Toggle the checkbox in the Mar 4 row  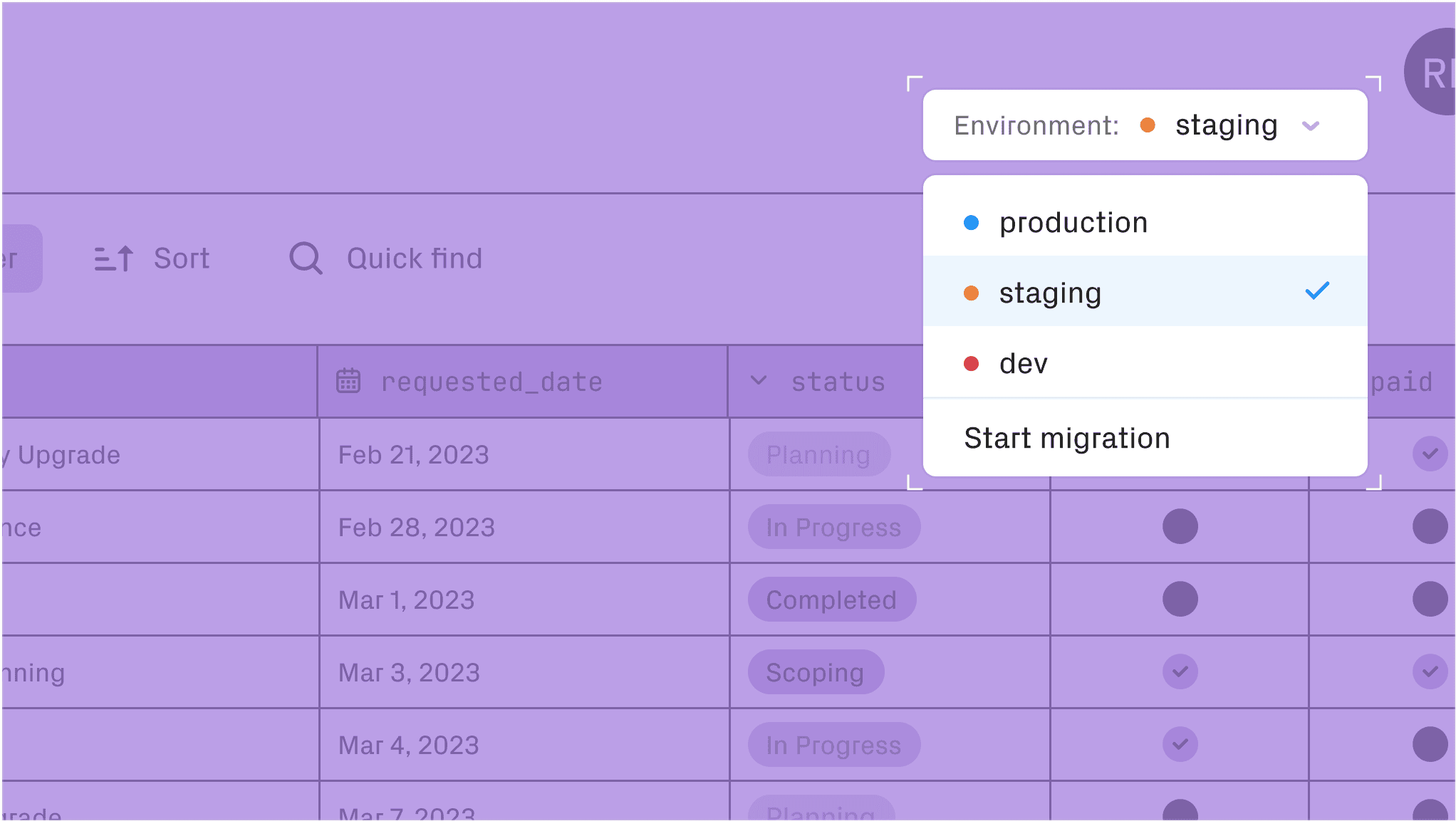1180,744
